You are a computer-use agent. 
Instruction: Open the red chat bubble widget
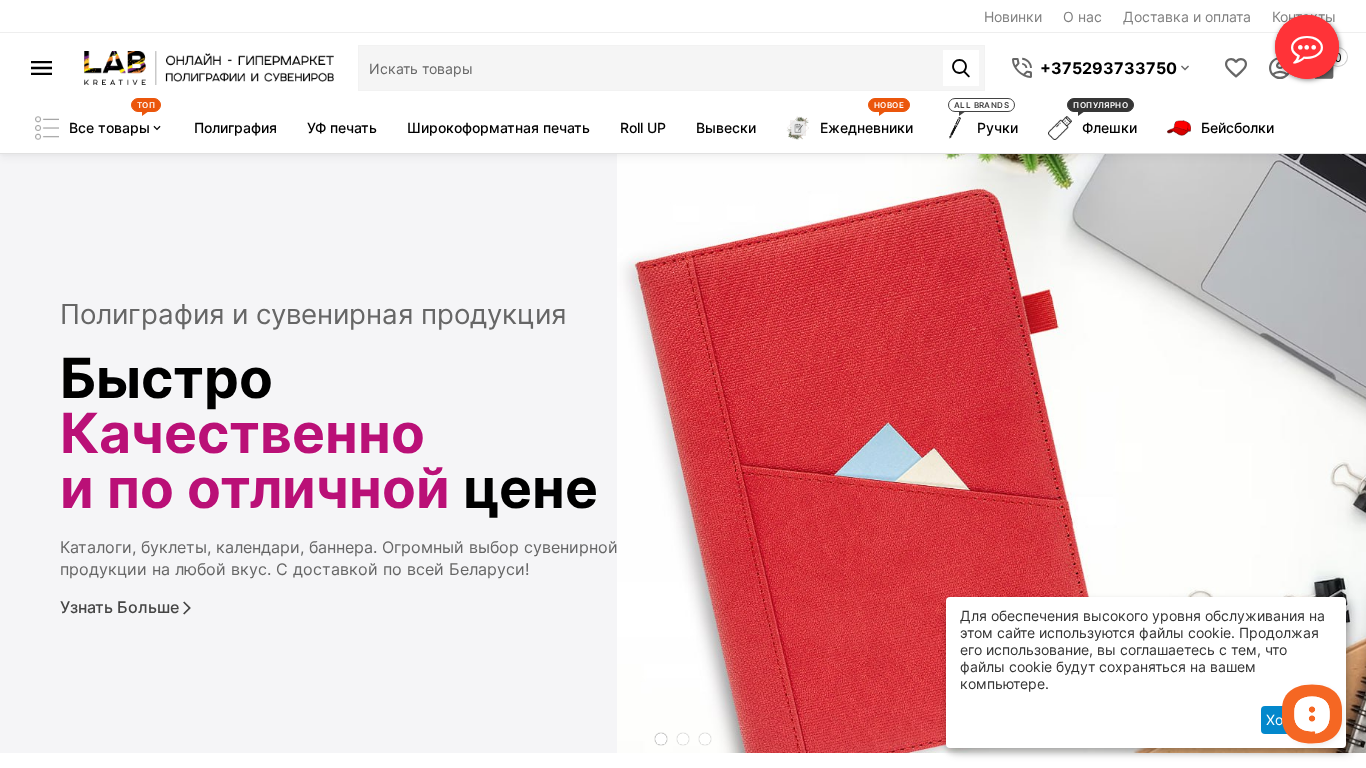pyautogui.click(x=1306, y=47)
